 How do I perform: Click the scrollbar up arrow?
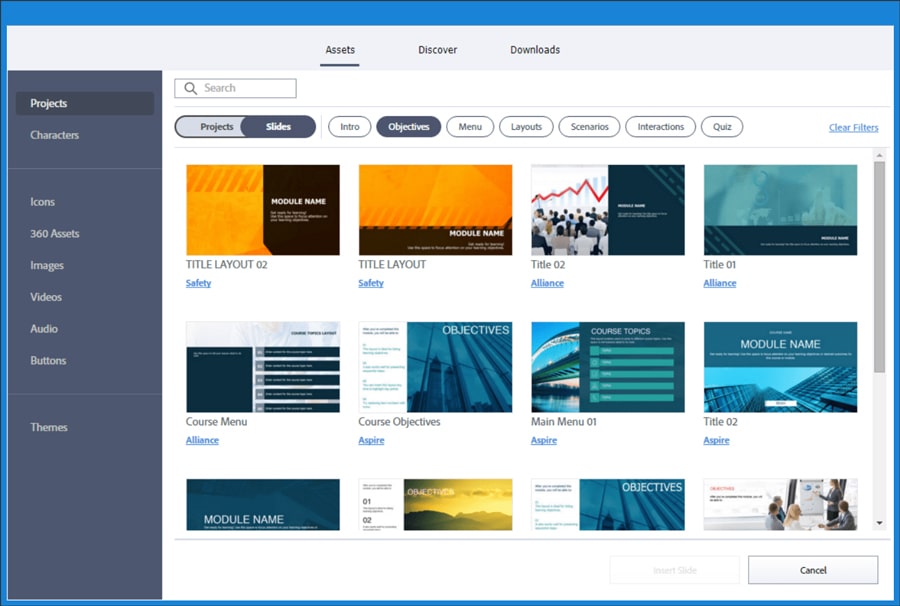point(879,155)
